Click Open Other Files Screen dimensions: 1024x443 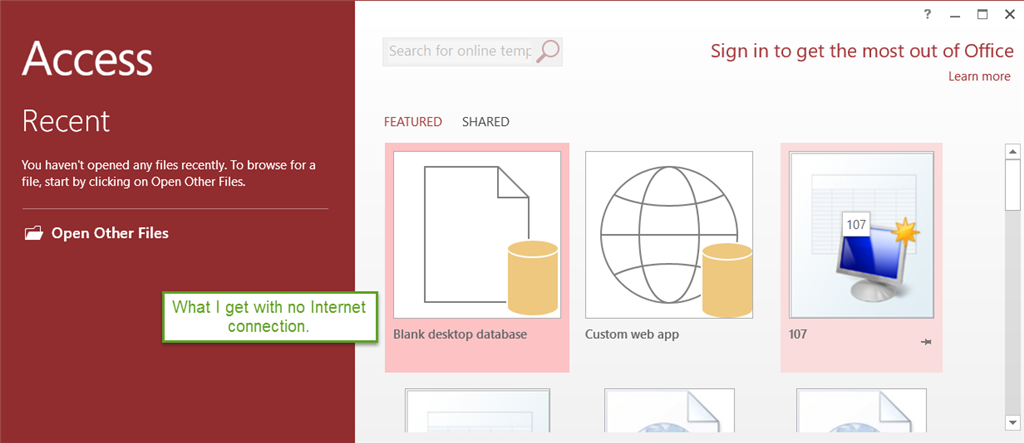110,233
